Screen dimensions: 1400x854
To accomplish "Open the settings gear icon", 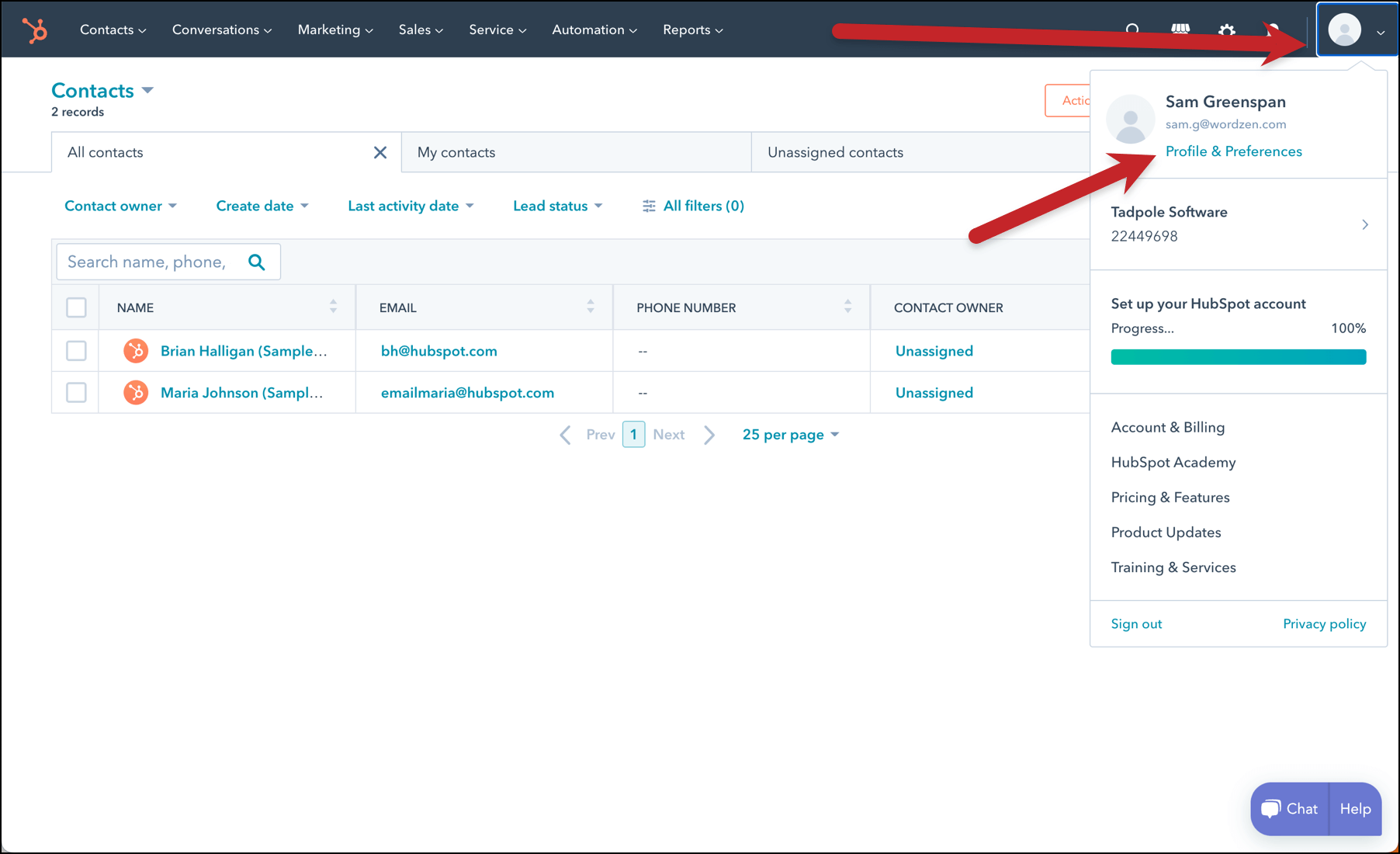I will pos(1227,30).
